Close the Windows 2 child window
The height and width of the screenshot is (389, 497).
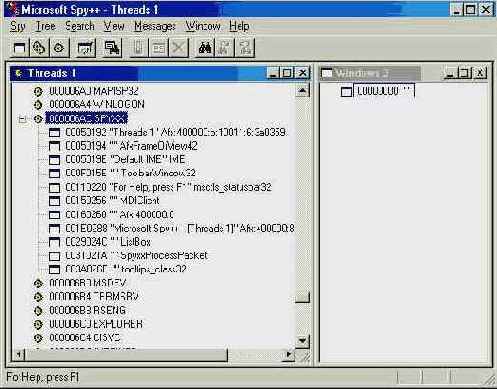[x=480, y=73]
